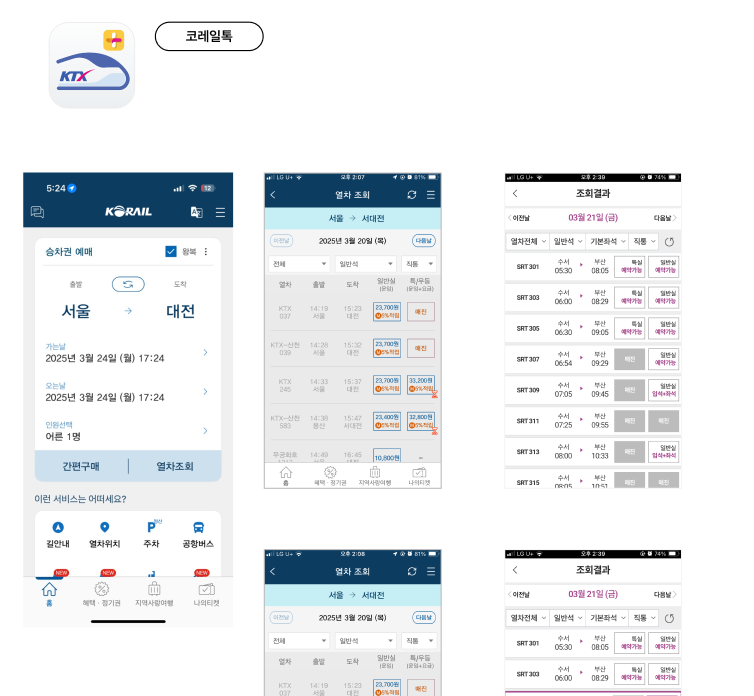
Task: Open 직통 dropdown on upper 조회결과 screen
Action: (x=644, y=241)
